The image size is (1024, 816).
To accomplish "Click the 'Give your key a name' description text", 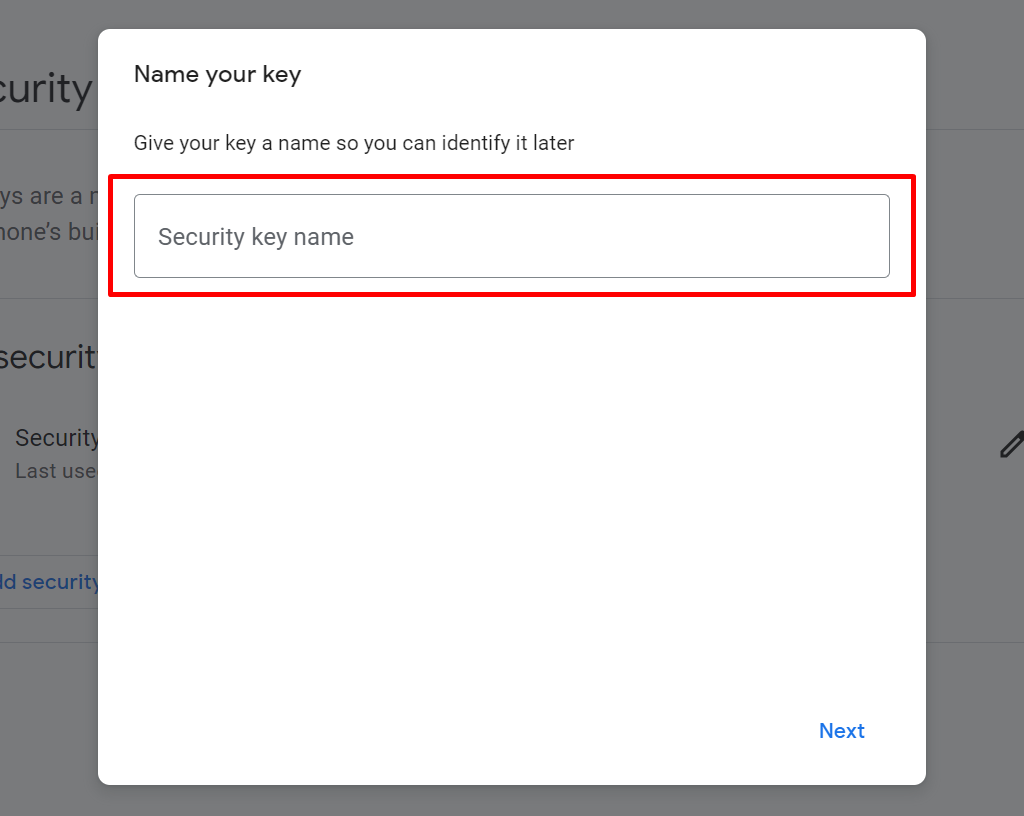I will pyautogui.click(x=354, y=143).
